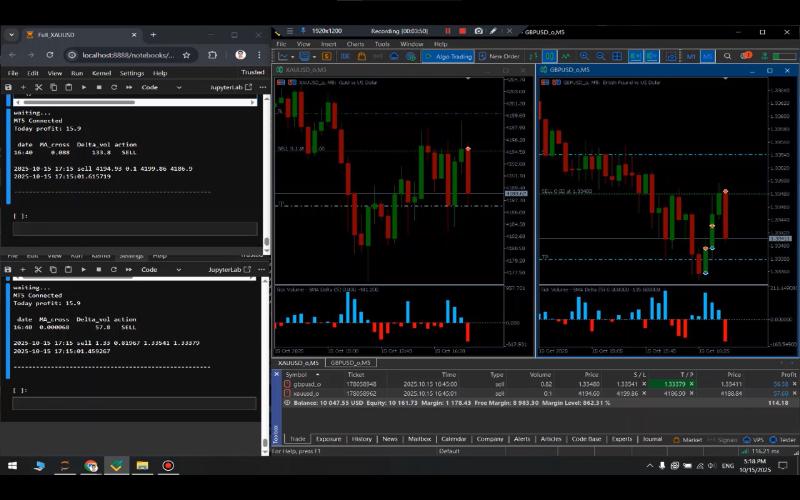Open the recorder's pen annotation tool
This screenshot has height=500, width=800.
tap(493, 31)
